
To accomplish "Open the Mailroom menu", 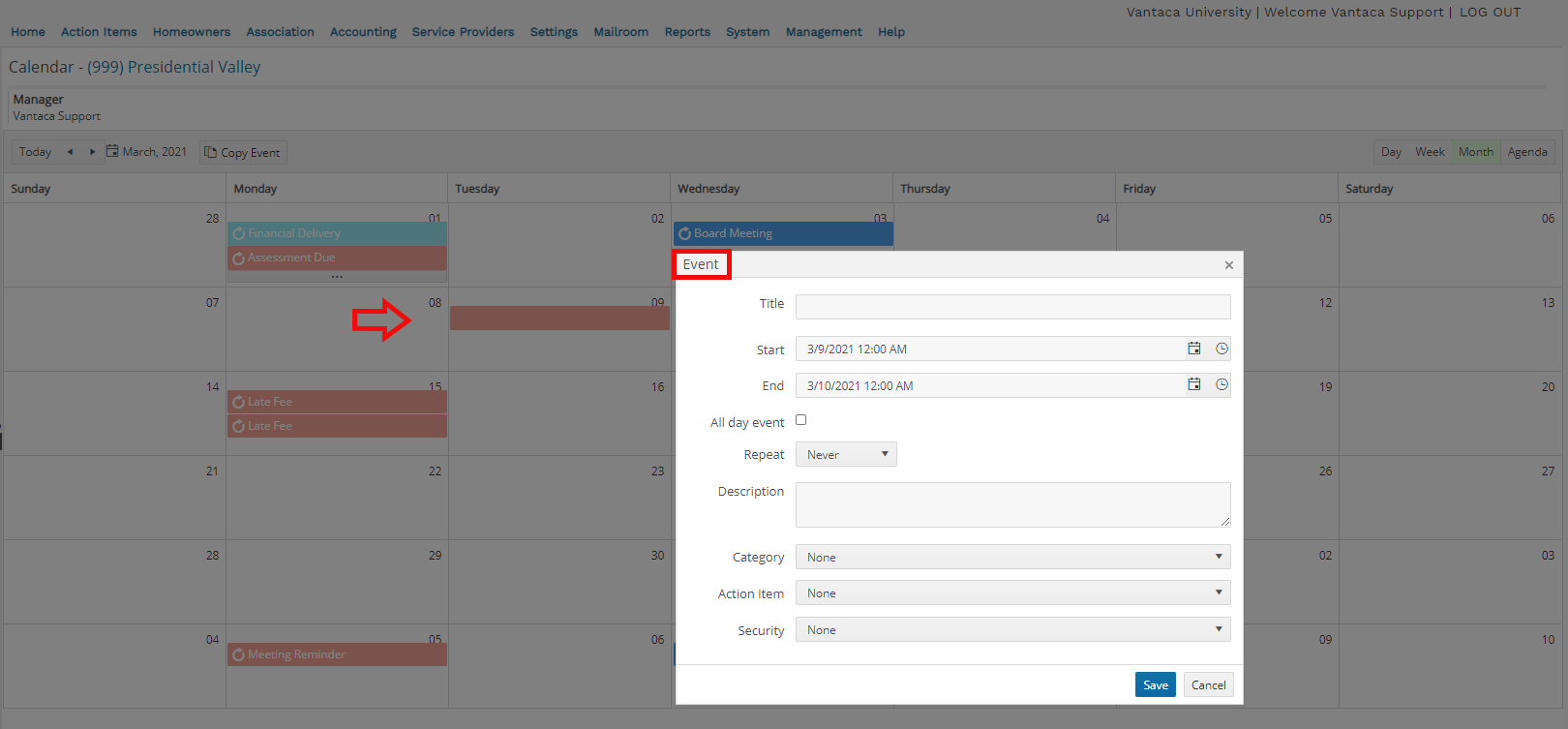I will [x=620, y=32].
